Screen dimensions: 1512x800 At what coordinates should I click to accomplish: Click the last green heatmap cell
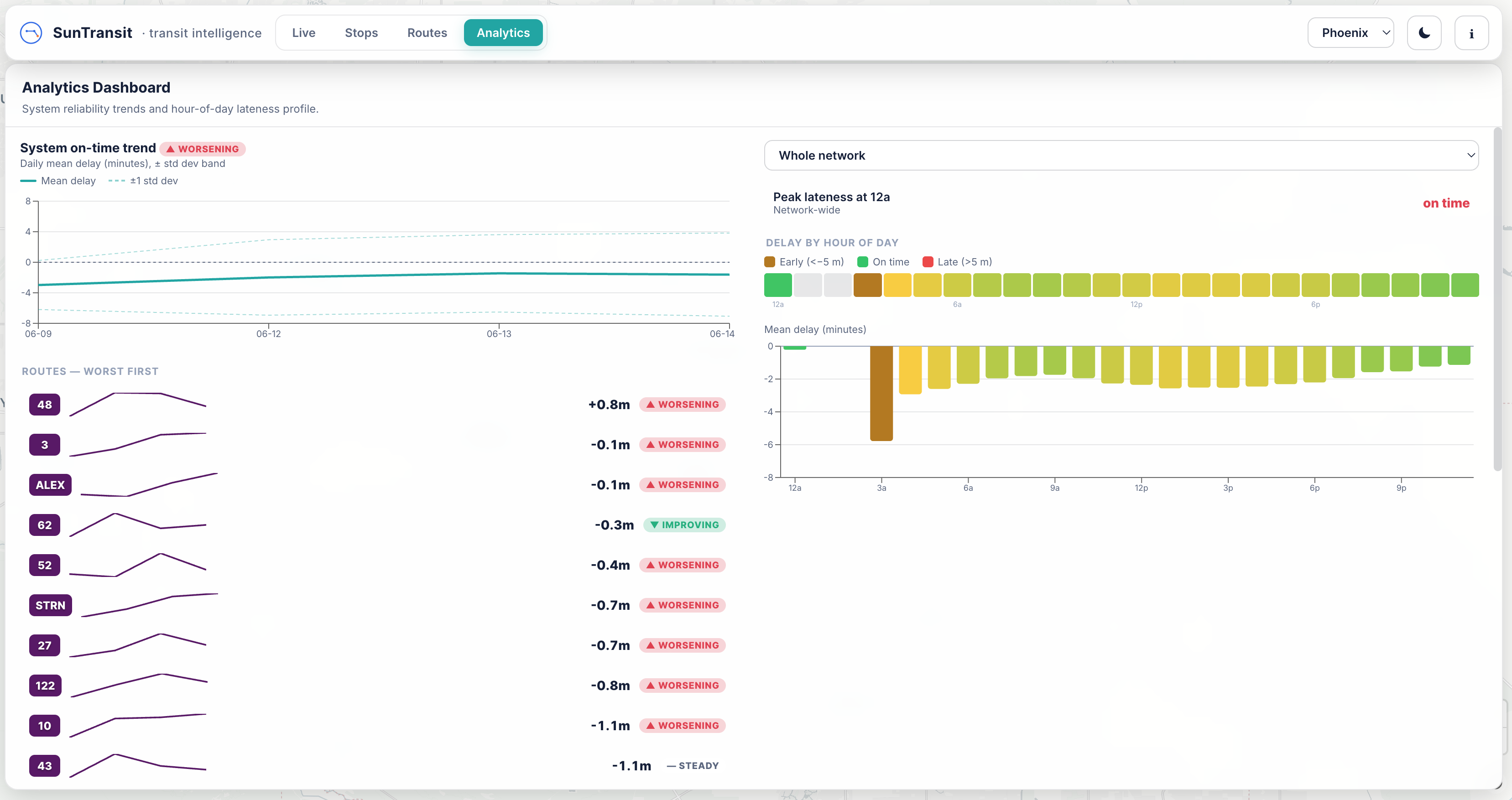tap(1465, 285)
